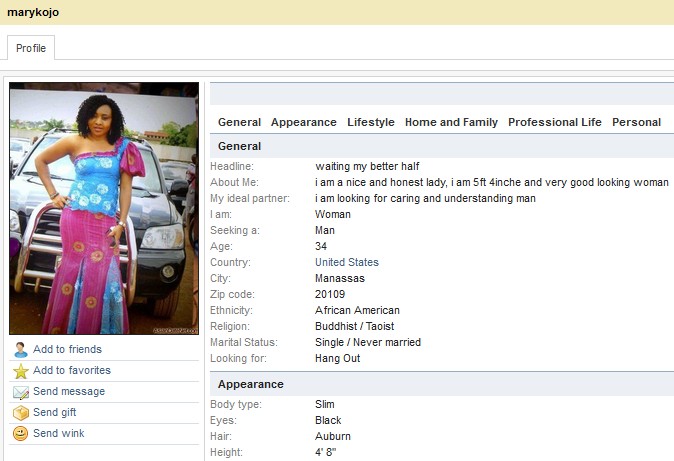Click the 'Buddhist / Taoist' religion value

click(355, 326)
